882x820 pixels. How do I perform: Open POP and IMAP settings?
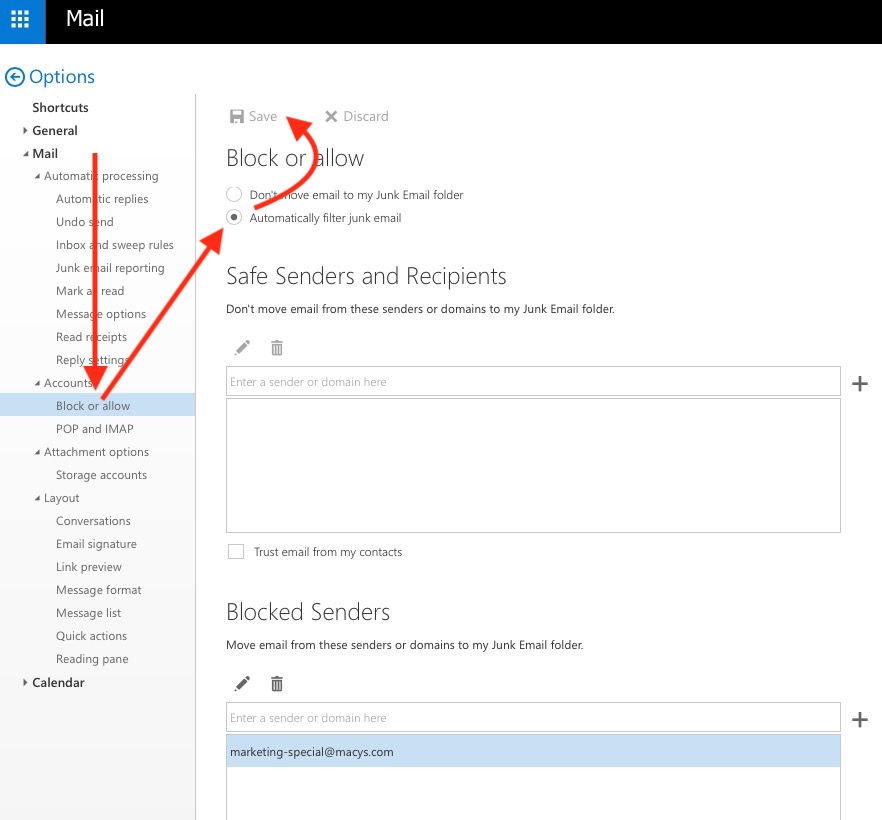[94, 429]
